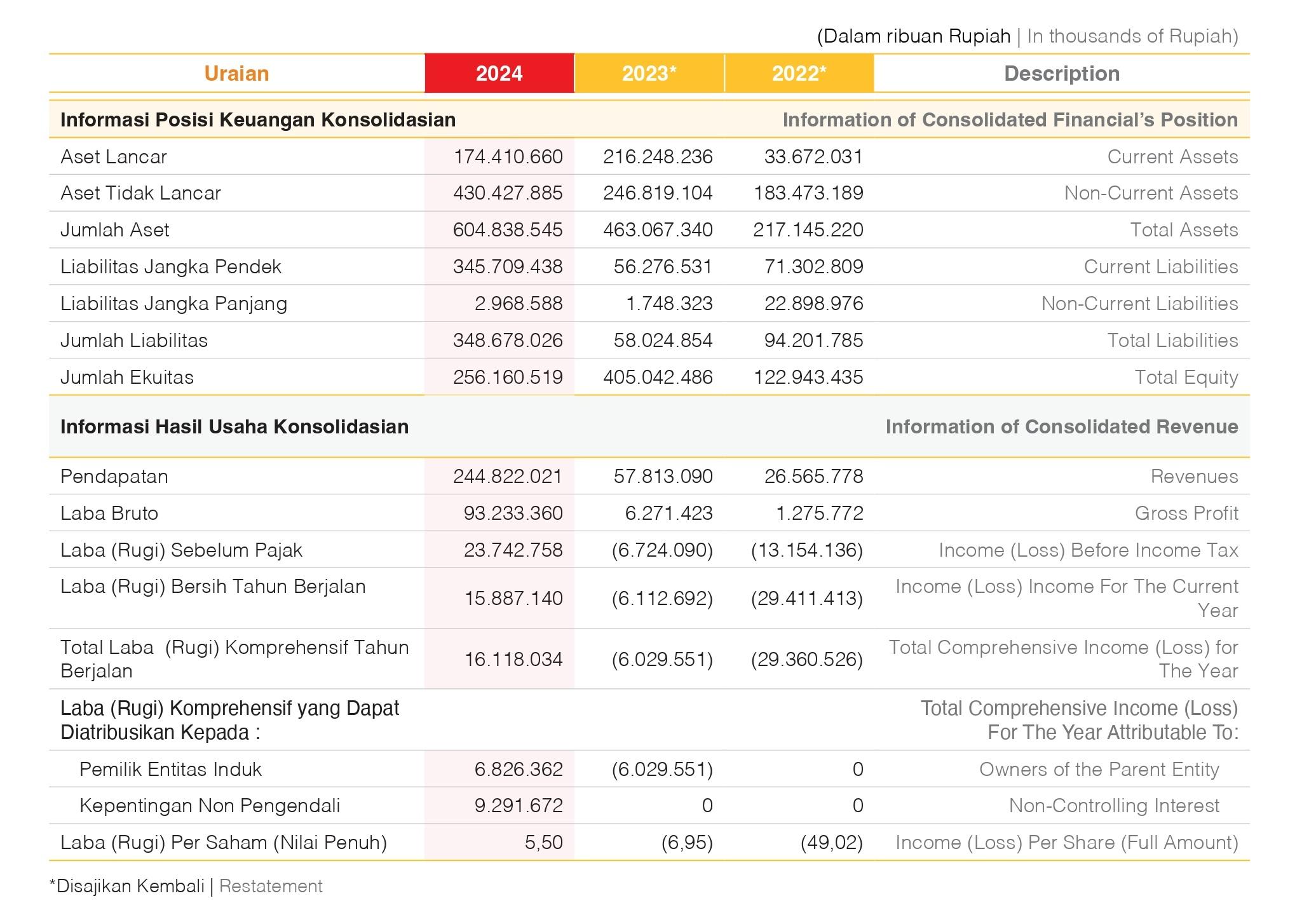Select Pemilik Entitas Induk label
This screenshot has width=1316, height=924.
pos(170,770)
